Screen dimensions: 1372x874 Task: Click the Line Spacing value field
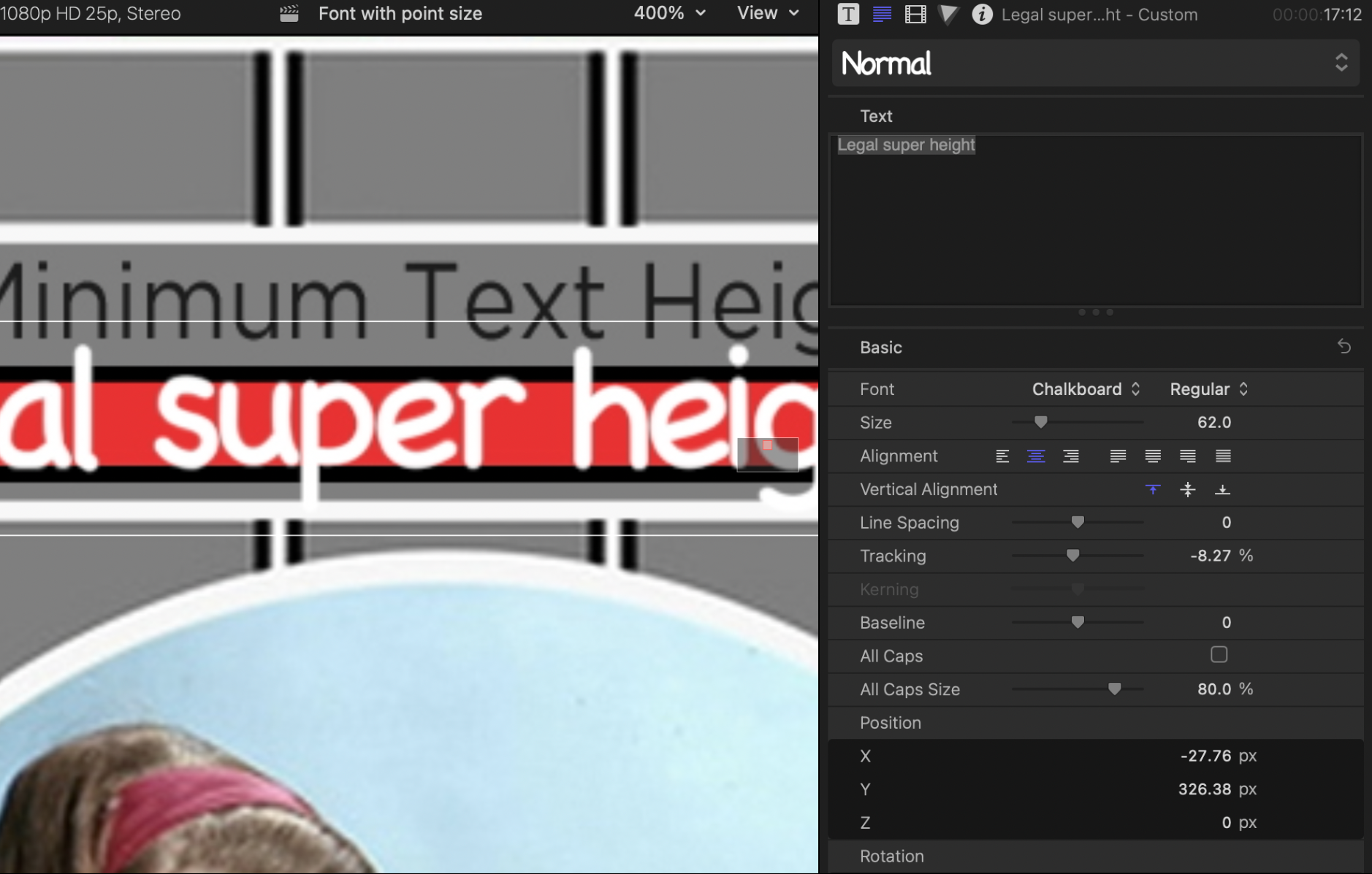(1226, 522)
